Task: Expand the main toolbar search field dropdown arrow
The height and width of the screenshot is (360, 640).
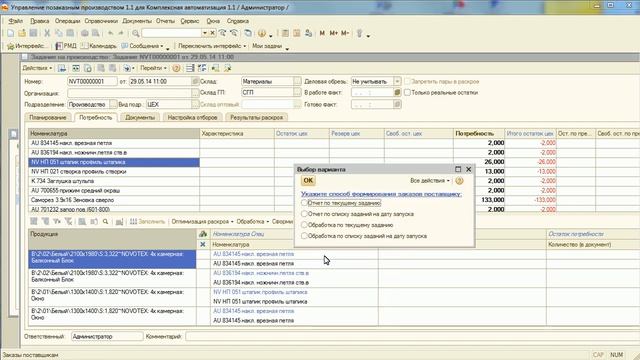Action: 205,33
